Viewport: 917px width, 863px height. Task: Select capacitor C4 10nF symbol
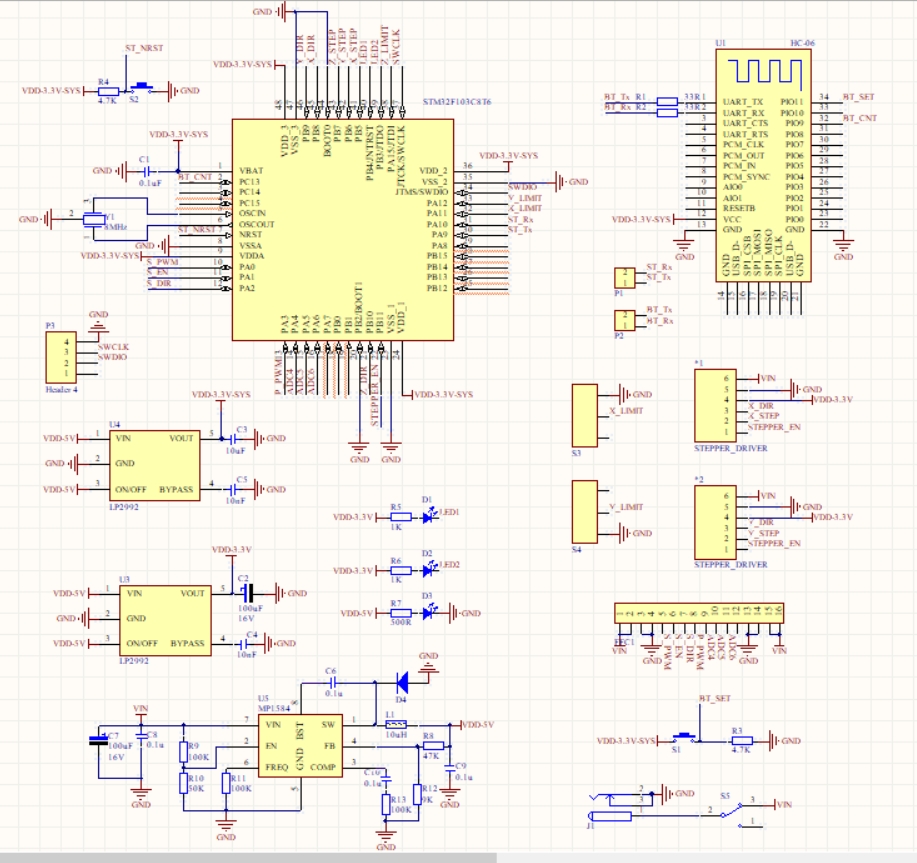(x=242, y=643)
